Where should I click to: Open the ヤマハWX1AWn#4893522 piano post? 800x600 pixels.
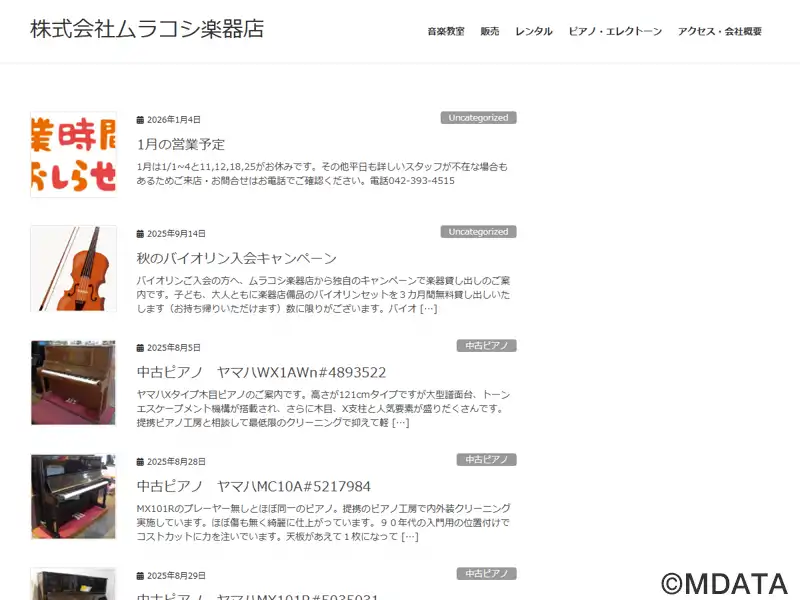click(261, 372)
